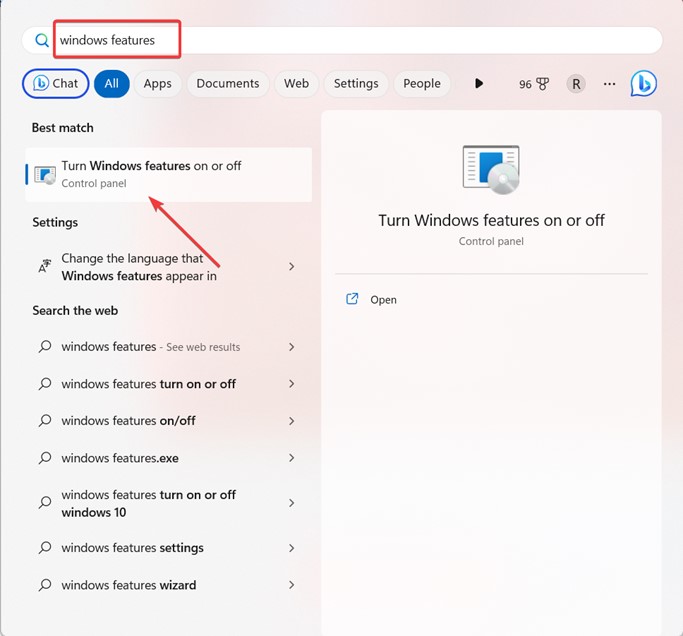Image resolution: width=683 pixels, height=636 pixels.
Task: Click Turn Windows features on or off preview title
Action: (491, 220)
